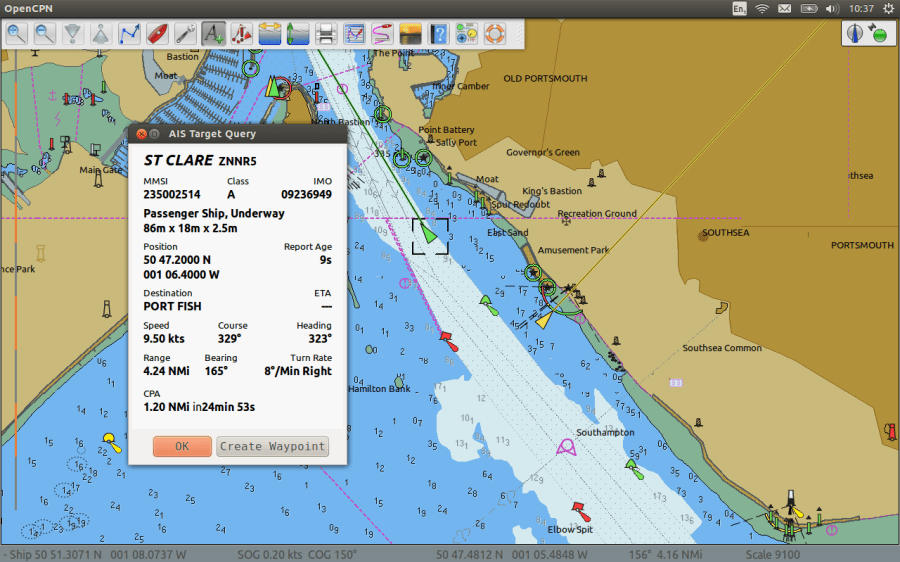900x562 pixels.
Task: Show currents with the horizontal arrows icon
Action: [269, 34]
